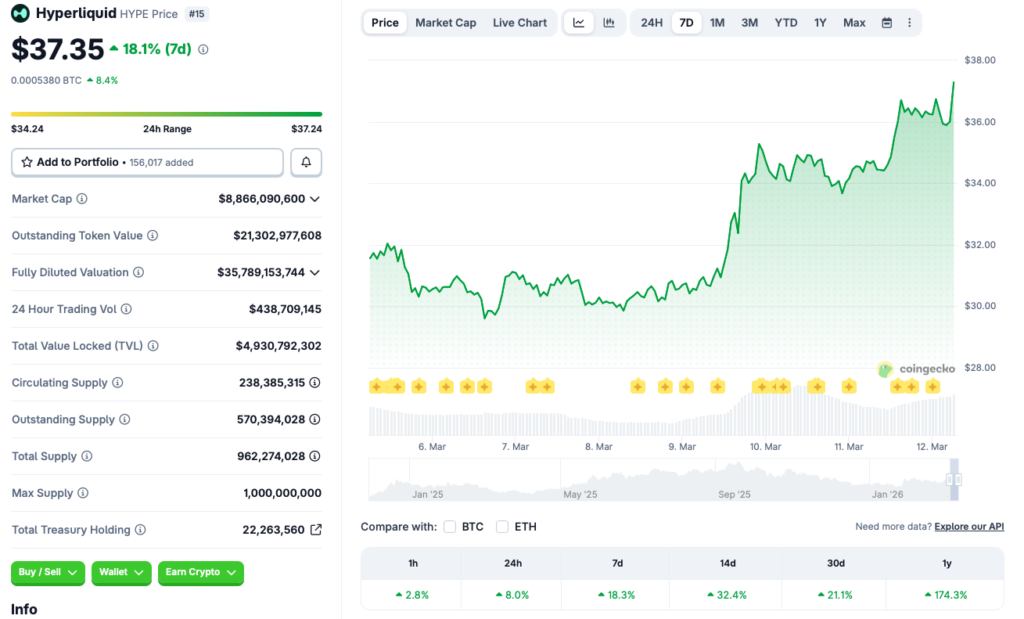The width and height of the screenshot is (1024, 619).
Task: Enable the ETH comparison checkbox
Action: coord(502,527)
